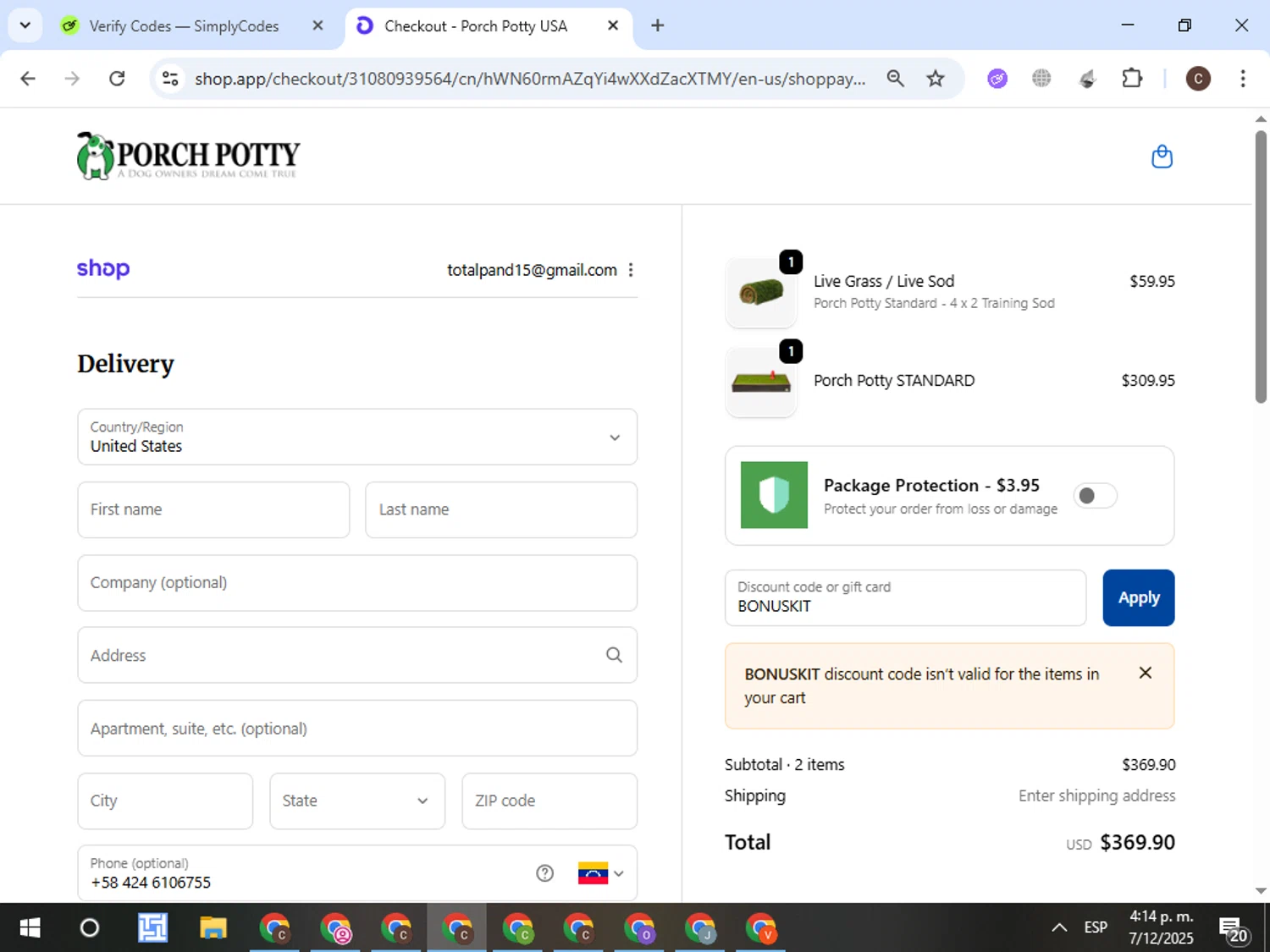1270x952 pixels.
Task: Open the shopping bag cart icon
Action: pyautogui.click(x=1162, y=157)
